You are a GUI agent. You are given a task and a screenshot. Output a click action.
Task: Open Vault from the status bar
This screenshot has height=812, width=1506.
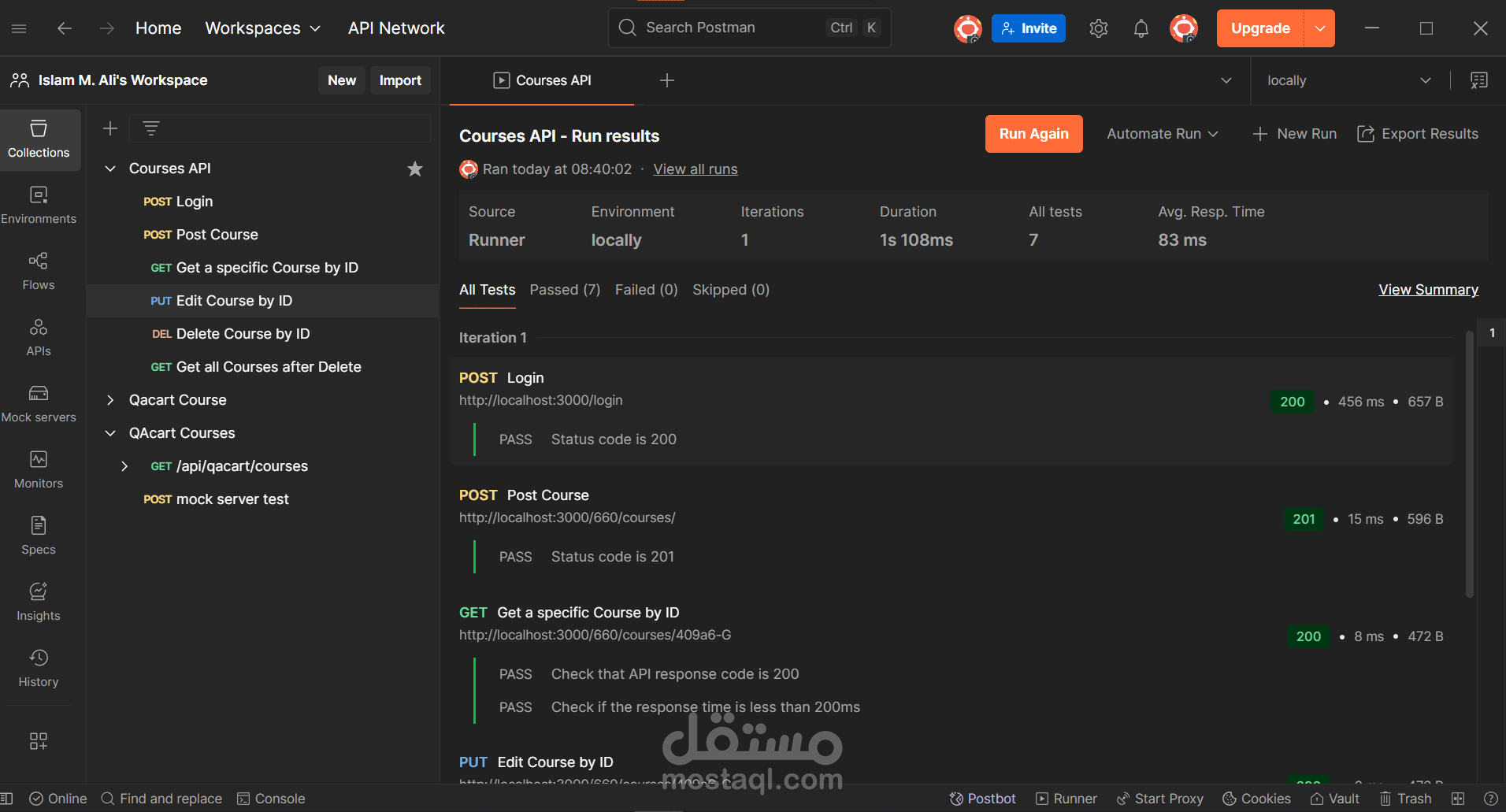[1335, 799]
